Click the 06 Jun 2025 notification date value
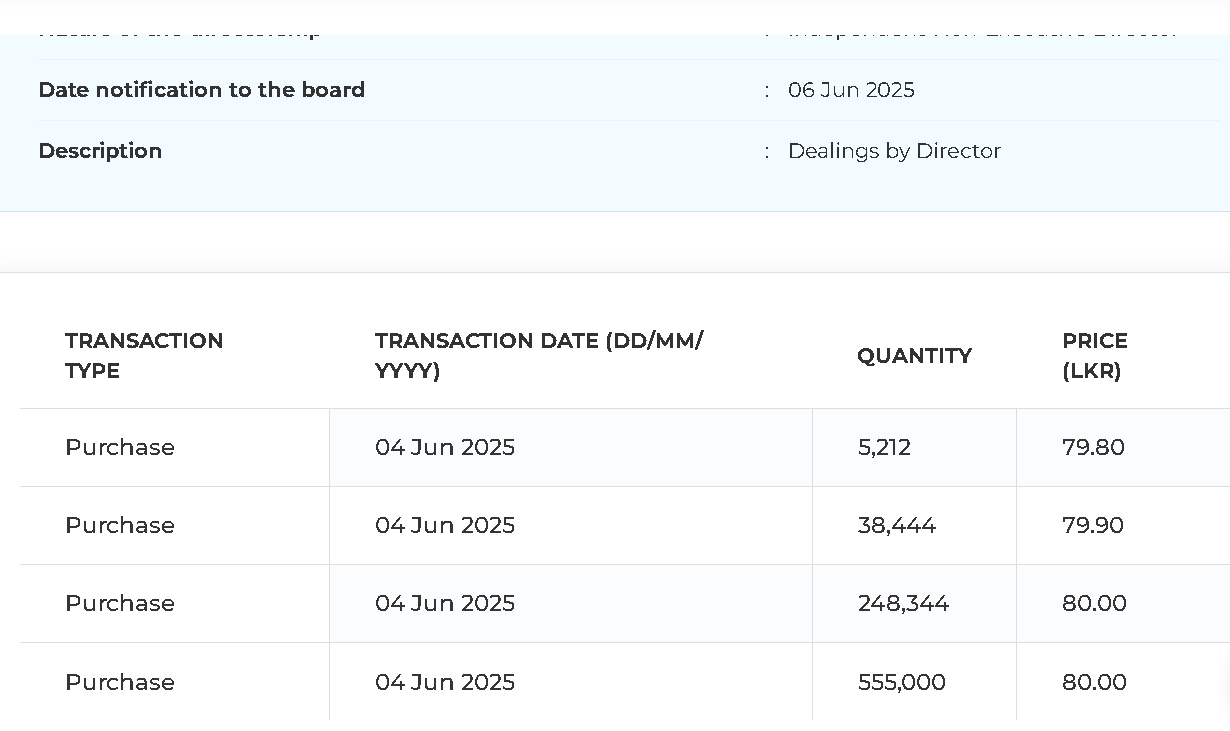 [x=851, y=90]
